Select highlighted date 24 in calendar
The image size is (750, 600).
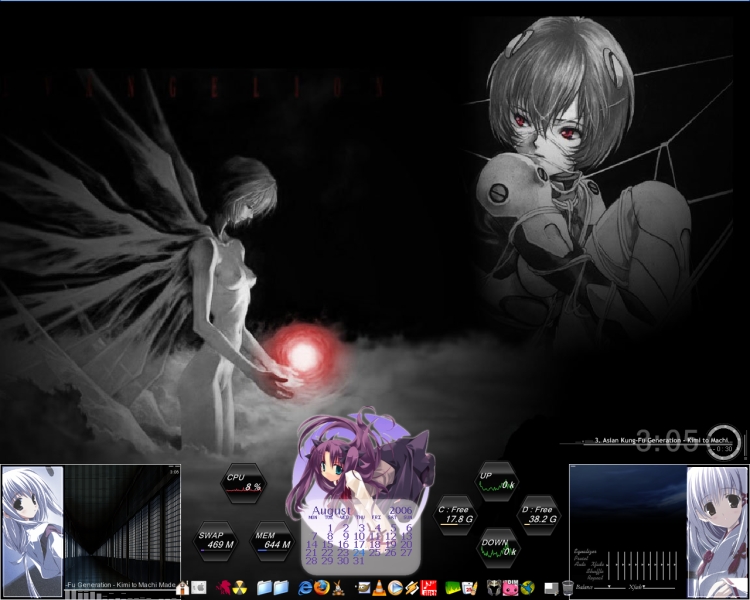coord(359,553)
